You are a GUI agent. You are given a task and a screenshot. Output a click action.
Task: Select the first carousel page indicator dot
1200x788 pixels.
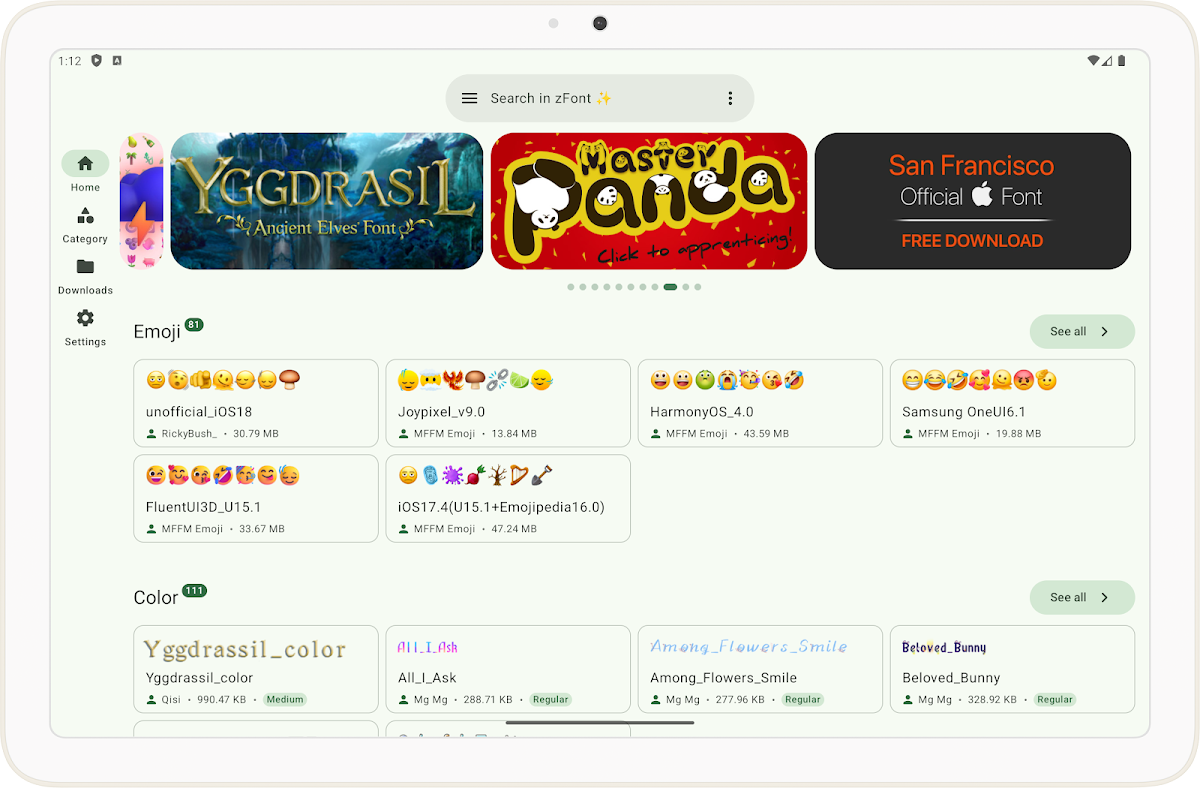pos(571,287)
